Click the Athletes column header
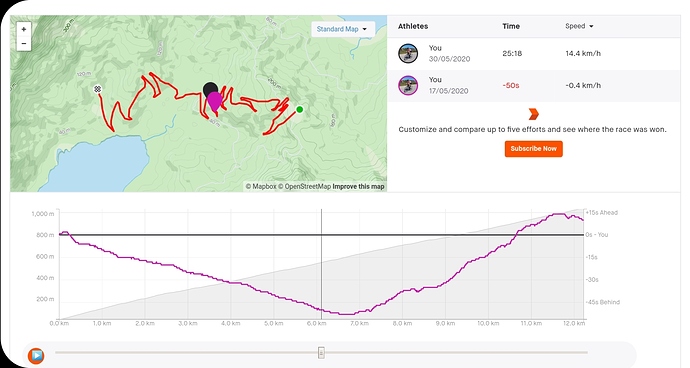Viewport: 690px width, 368px height. coord(413,26)
